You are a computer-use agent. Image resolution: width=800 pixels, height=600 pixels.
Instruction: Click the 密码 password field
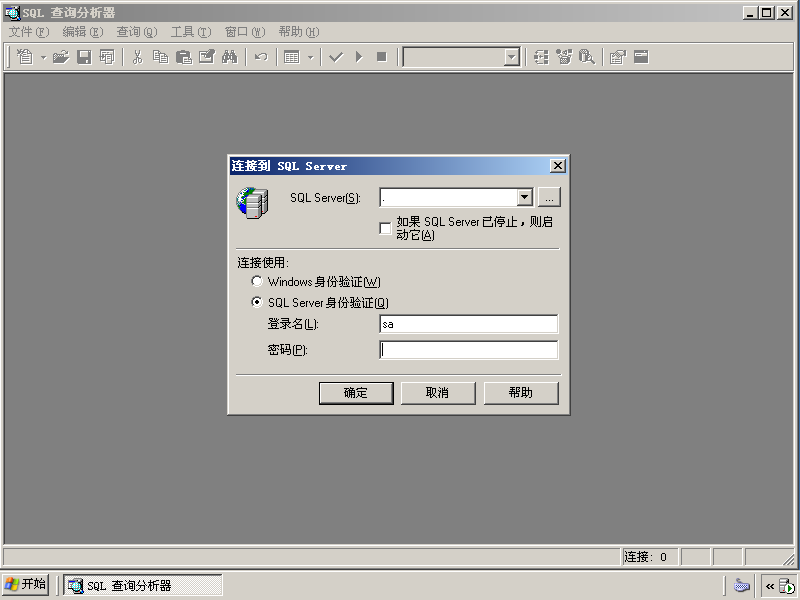coord(468,349)
